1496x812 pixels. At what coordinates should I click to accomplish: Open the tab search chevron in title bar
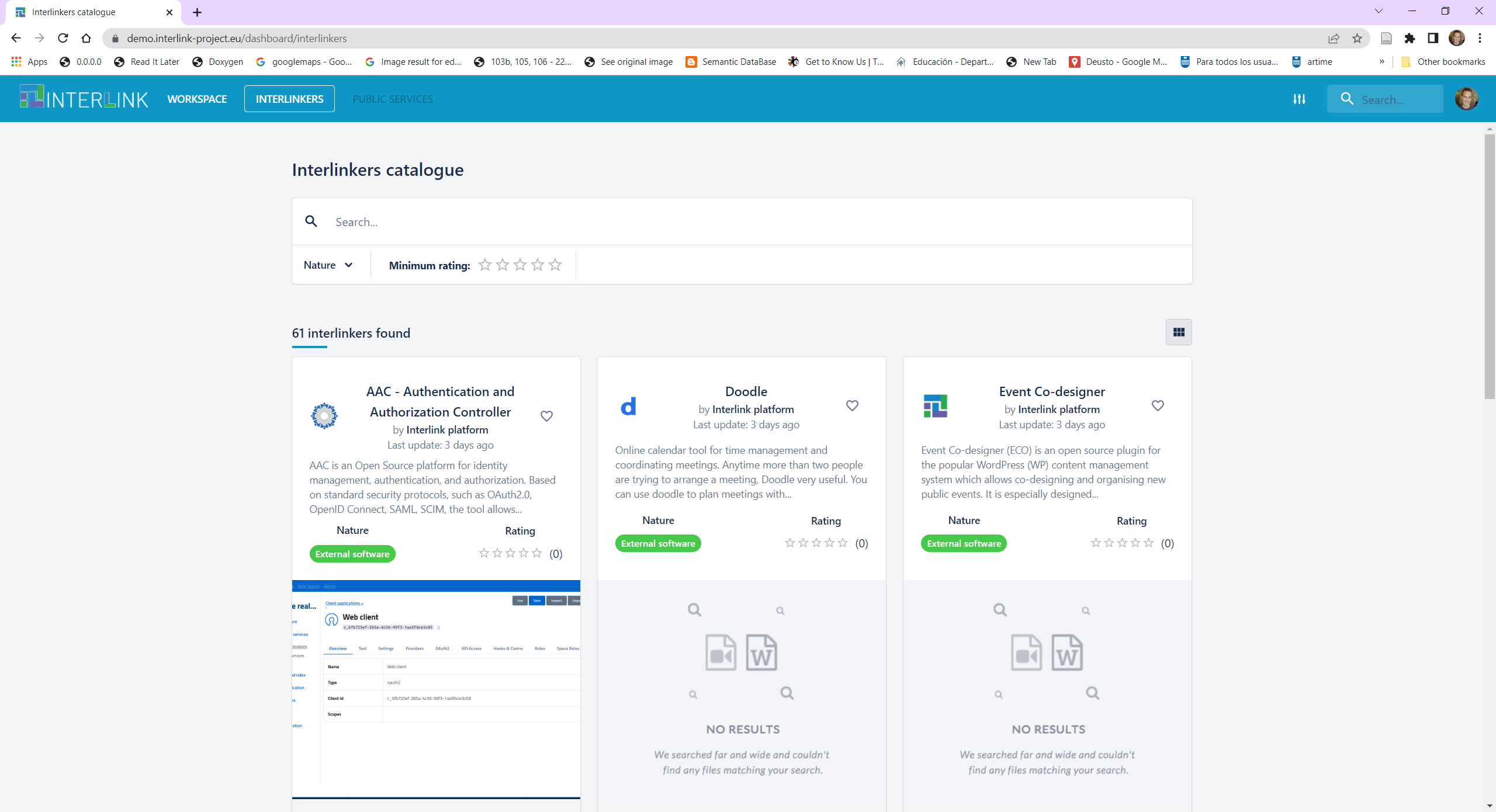click(x=1379, y=11)
